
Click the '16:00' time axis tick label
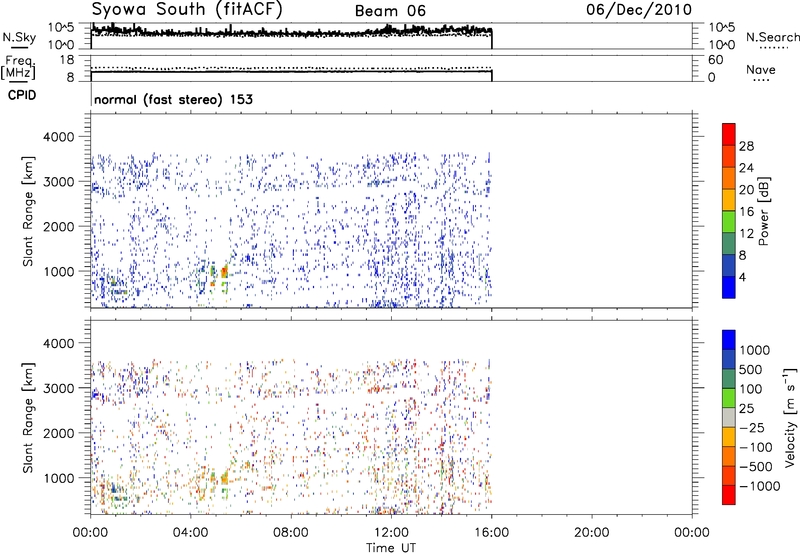pyautogui.click(x=491, y=533)
